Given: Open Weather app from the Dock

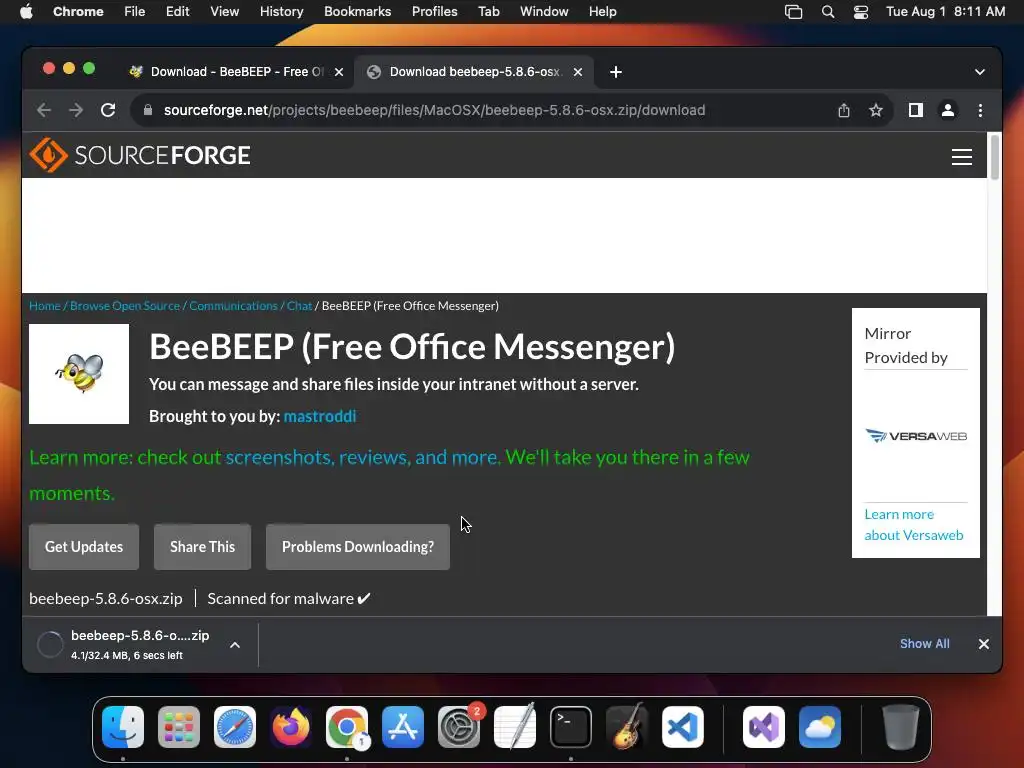Looking at the screenshot, I should pyautogui.click(x=820, y=727).
